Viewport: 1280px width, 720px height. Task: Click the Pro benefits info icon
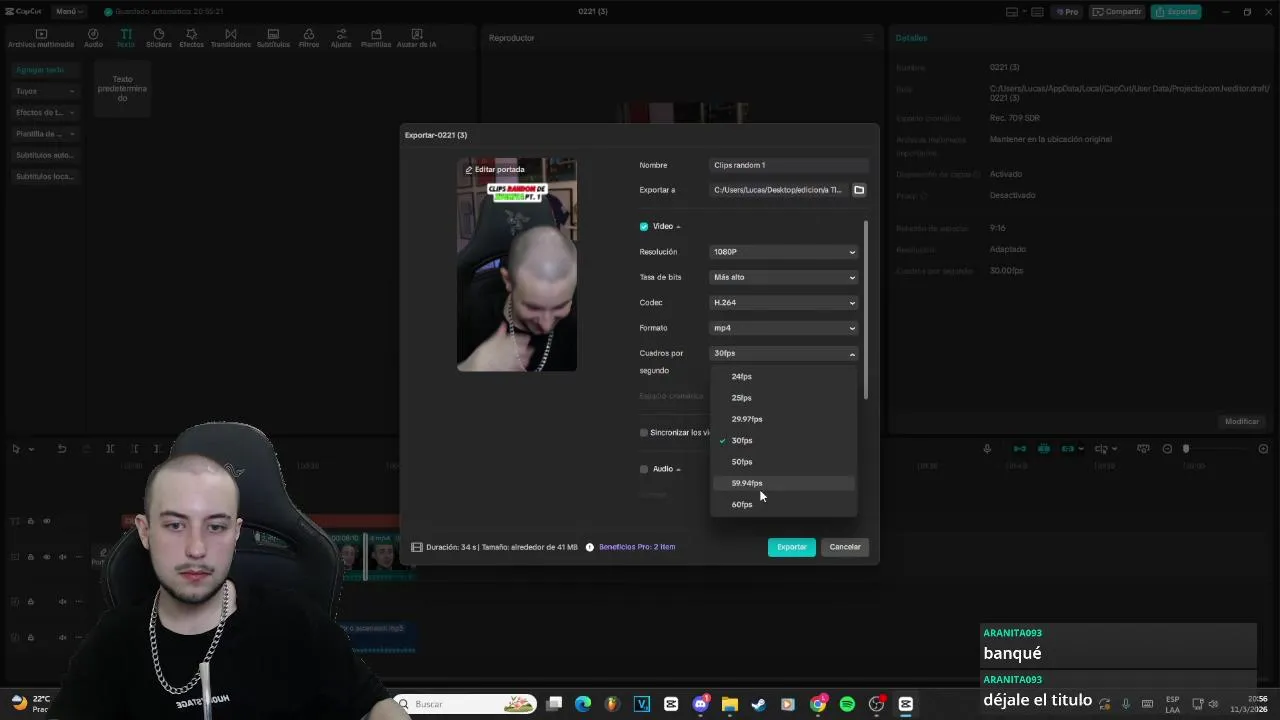pyautogui.click(x=590, y=547)
